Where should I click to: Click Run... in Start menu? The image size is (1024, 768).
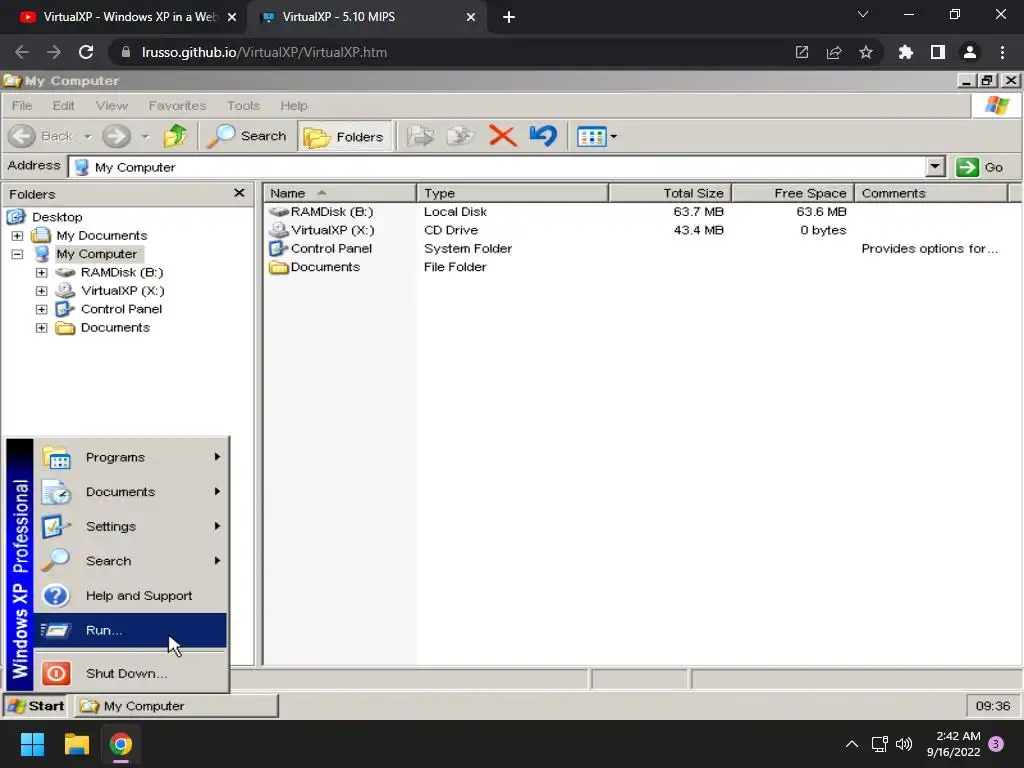pos(131,630)
